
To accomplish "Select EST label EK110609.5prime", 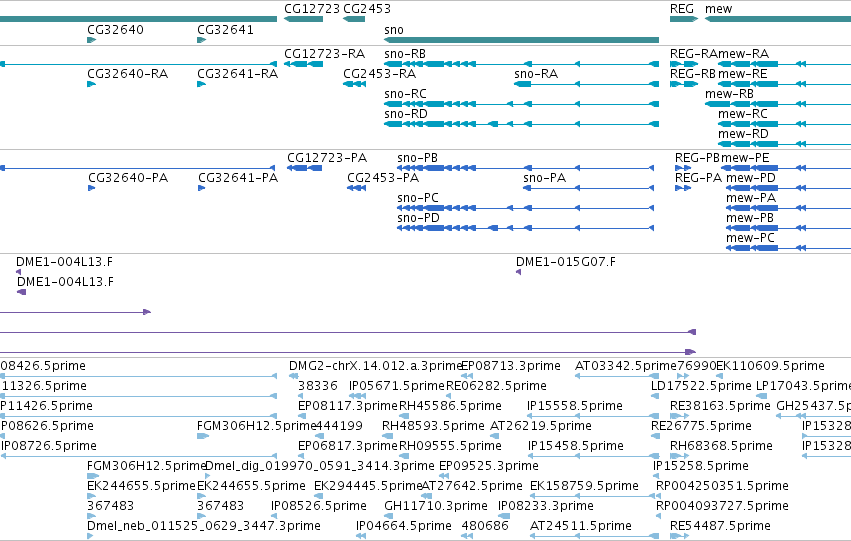I will click(771, 366).
